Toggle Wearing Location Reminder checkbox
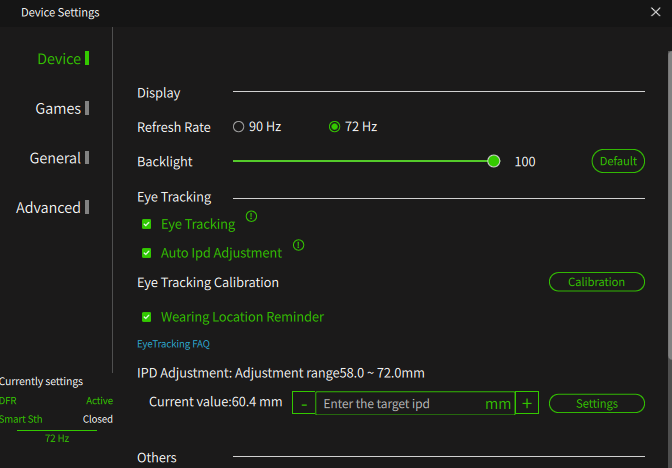 point(147,317)
